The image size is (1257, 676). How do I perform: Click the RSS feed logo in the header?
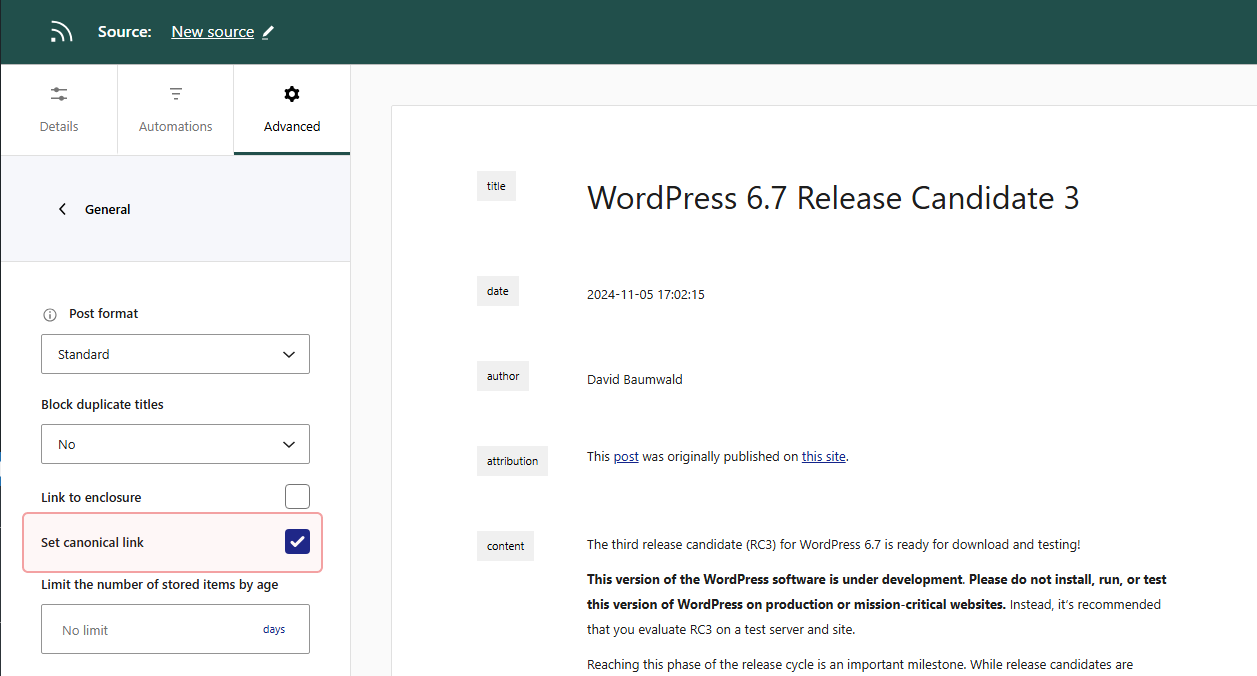60,31
